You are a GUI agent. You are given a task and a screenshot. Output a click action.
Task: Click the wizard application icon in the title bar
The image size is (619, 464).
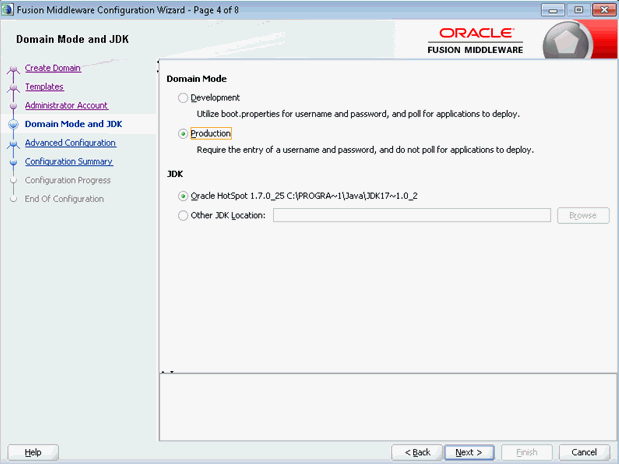(x=7, y=9)
